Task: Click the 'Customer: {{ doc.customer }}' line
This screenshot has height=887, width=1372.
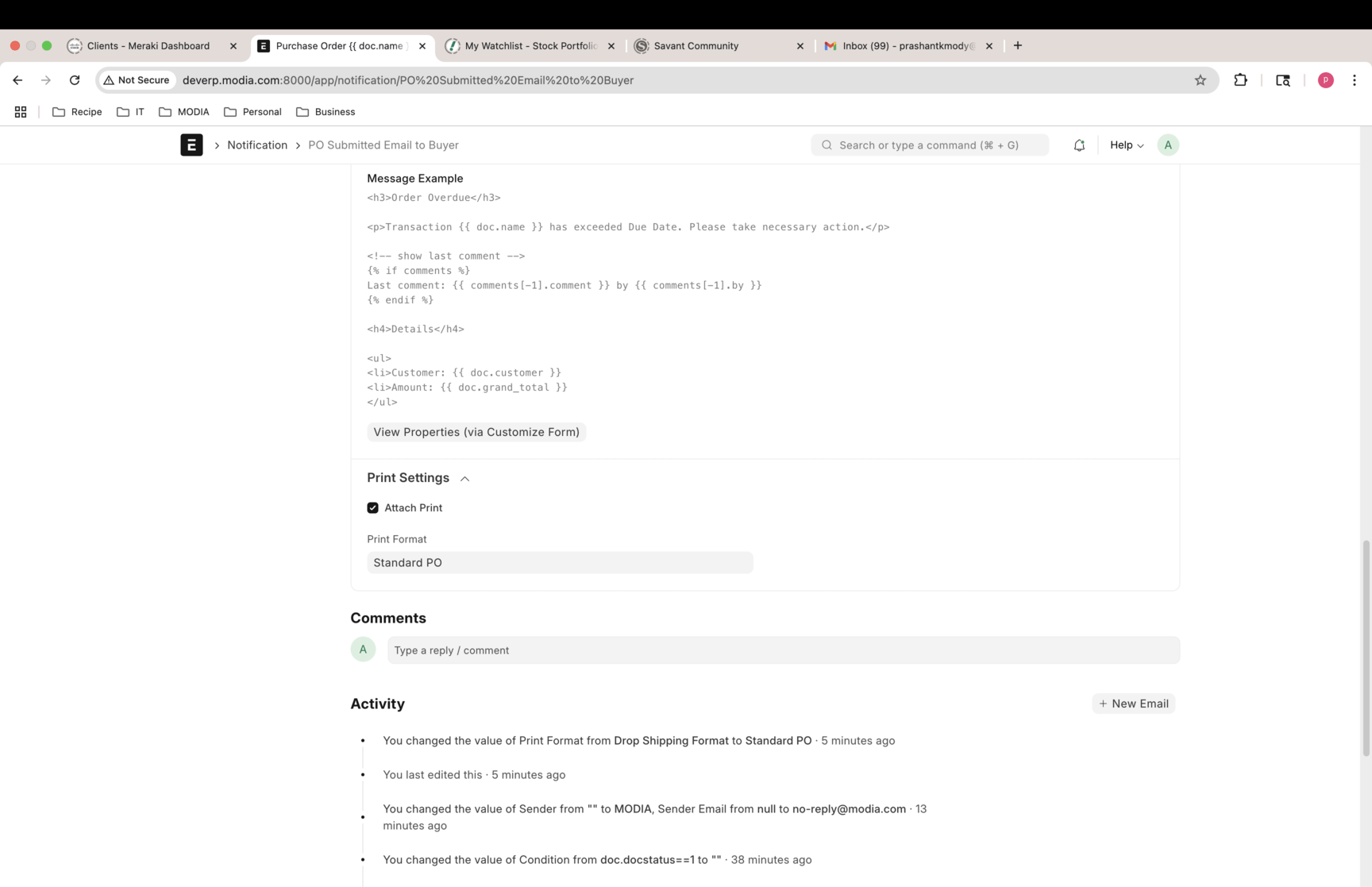Action: (464, 372)
